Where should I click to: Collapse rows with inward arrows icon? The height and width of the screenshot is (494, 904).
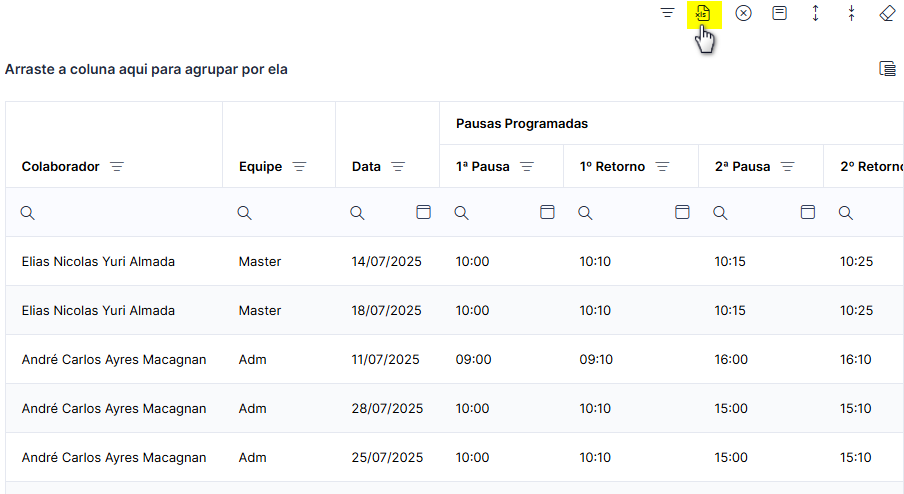click(x=852, y=13)
